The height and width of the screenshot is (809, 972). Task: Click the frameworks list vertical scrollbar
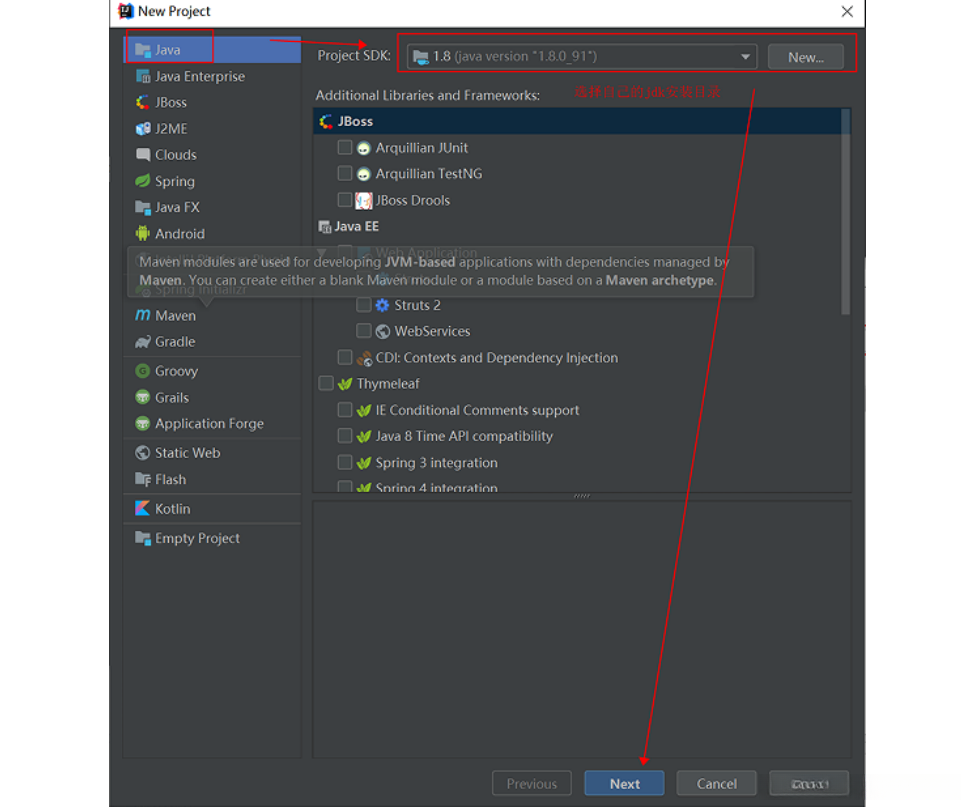point(846,213)
